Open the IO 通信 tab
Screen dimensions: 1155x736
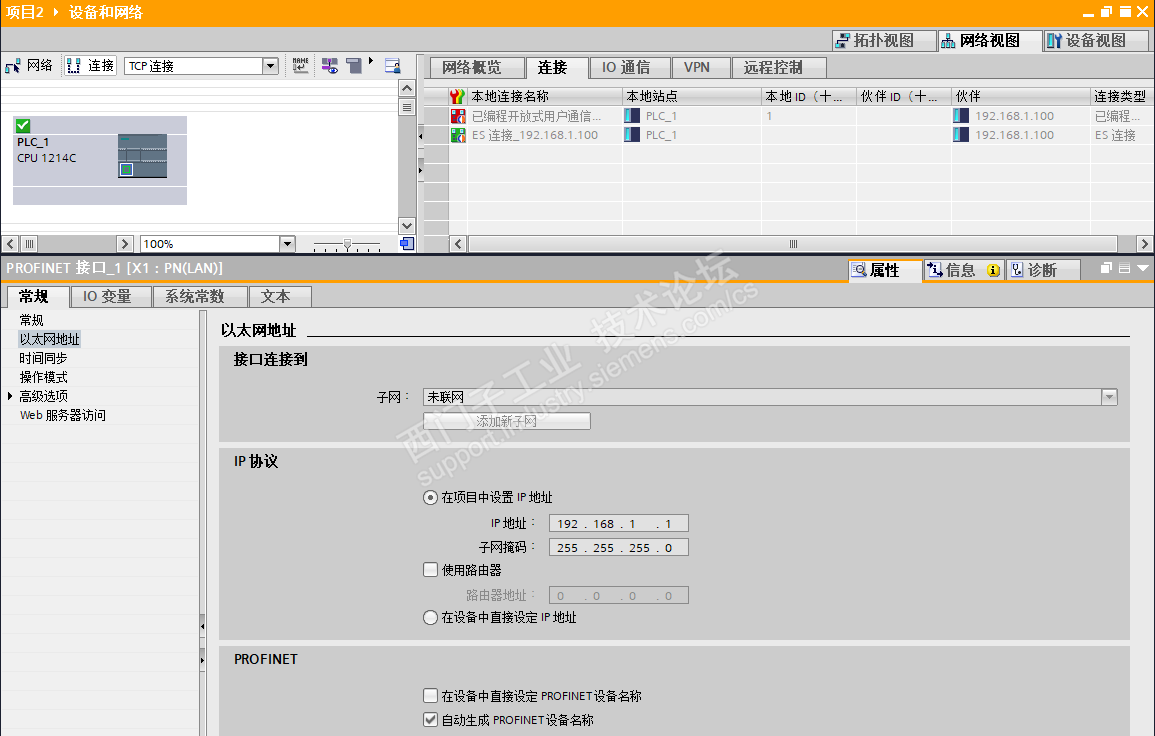(631, 68)
